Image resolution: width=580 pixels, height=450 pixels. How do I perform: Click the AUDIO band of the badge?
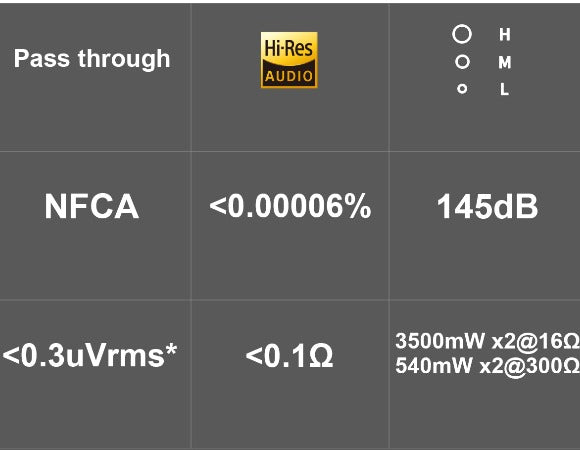289,76
